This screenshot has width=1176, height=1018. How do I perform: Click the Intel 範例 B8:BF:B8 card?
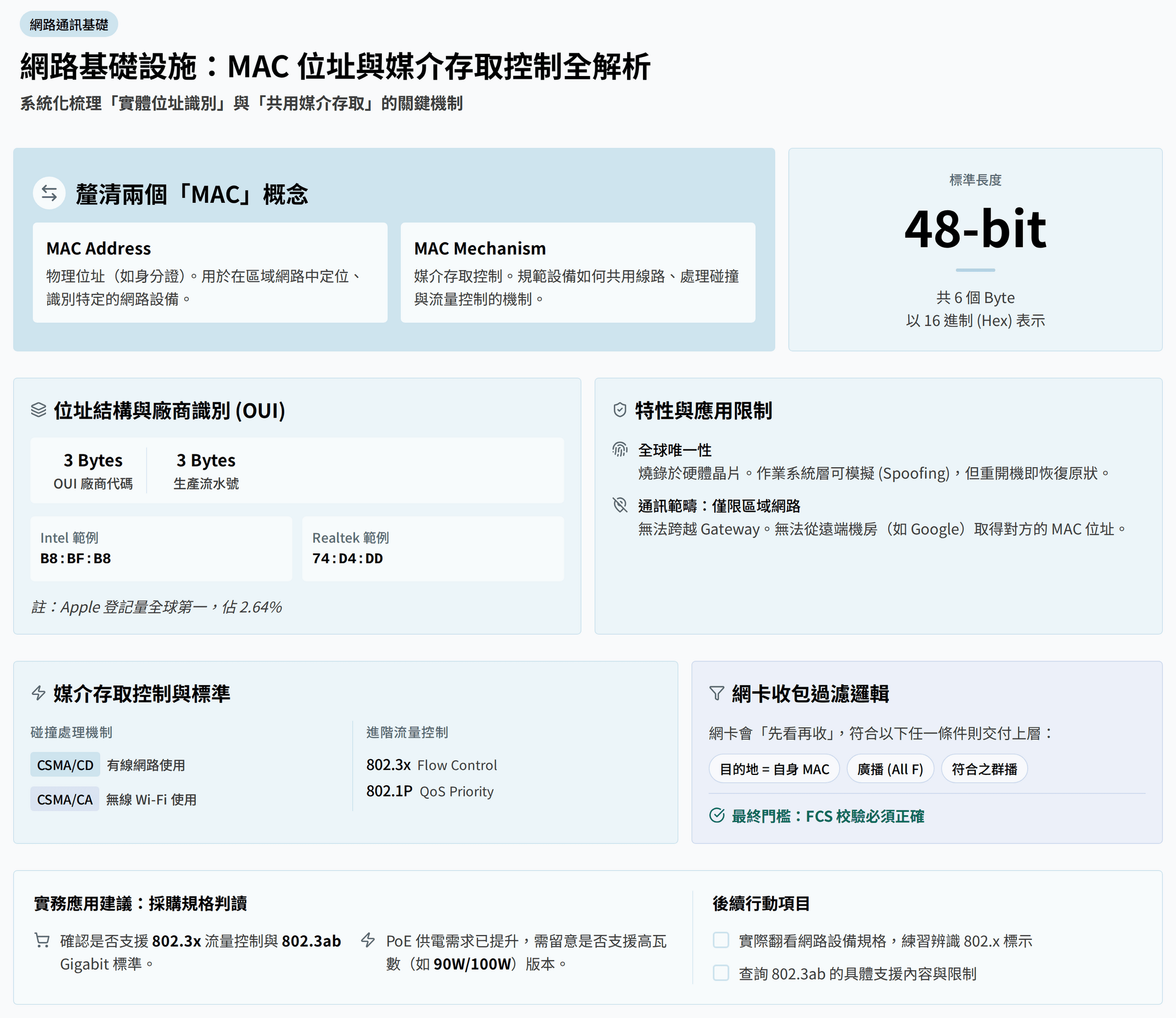[161, 548]
